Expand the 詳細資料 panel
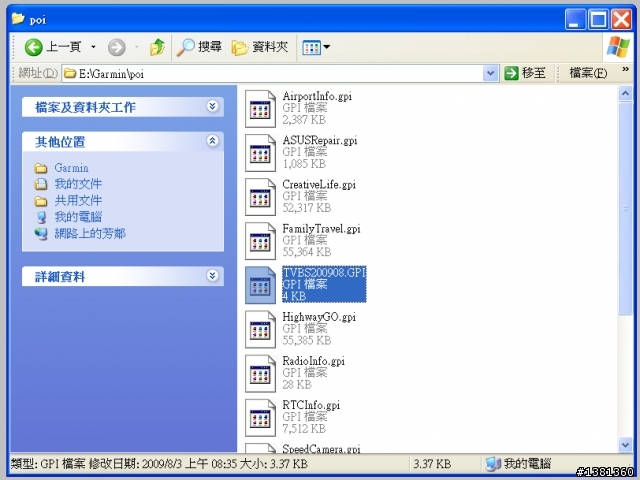 (x=212, y=276)
